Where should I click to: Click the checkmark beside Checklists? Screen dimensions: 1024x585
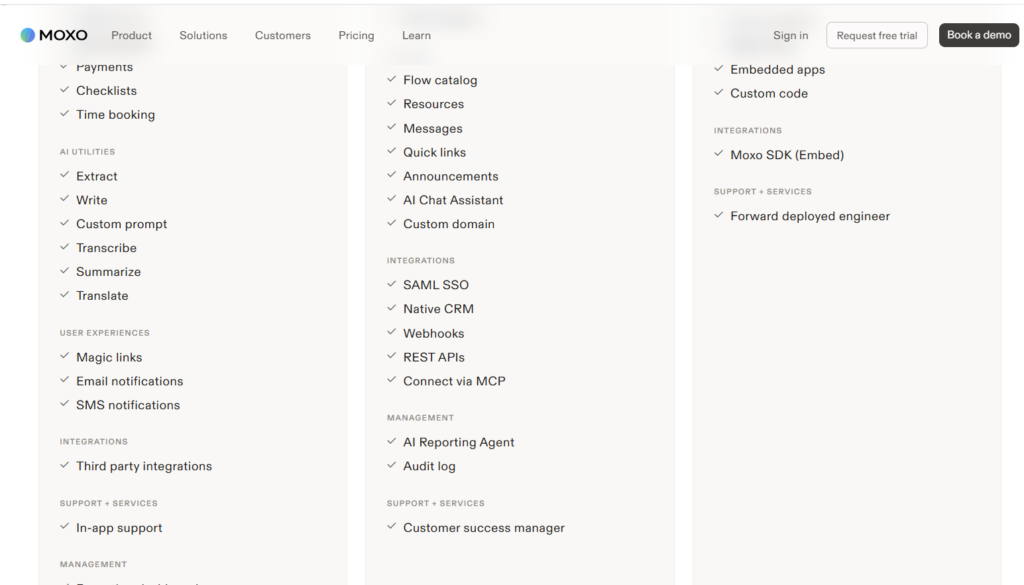[65, 90]
